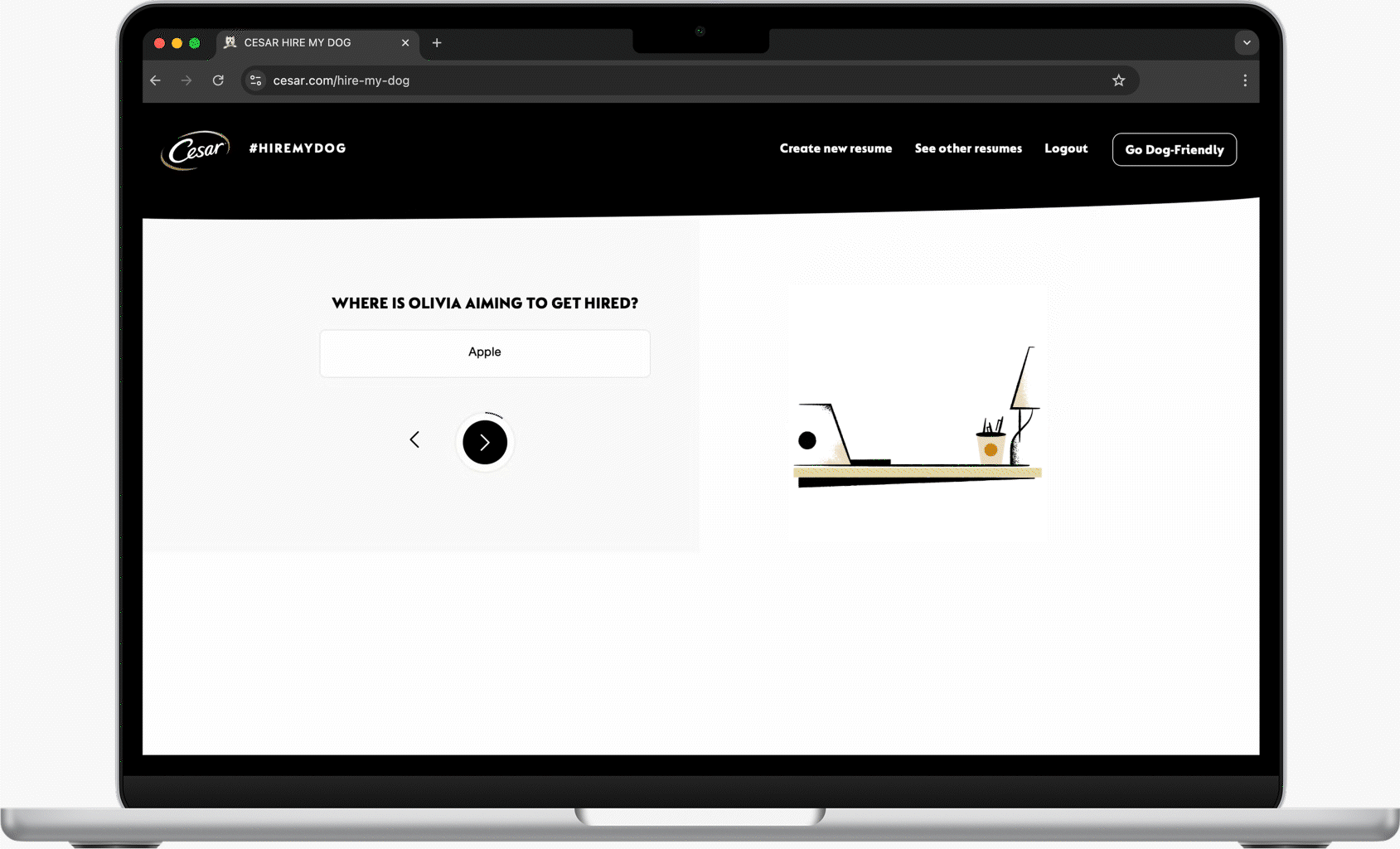Image resolution: width=1400 pixels, height=849 pixels.
Task: Reload the current page
Action: click(218, 80)
